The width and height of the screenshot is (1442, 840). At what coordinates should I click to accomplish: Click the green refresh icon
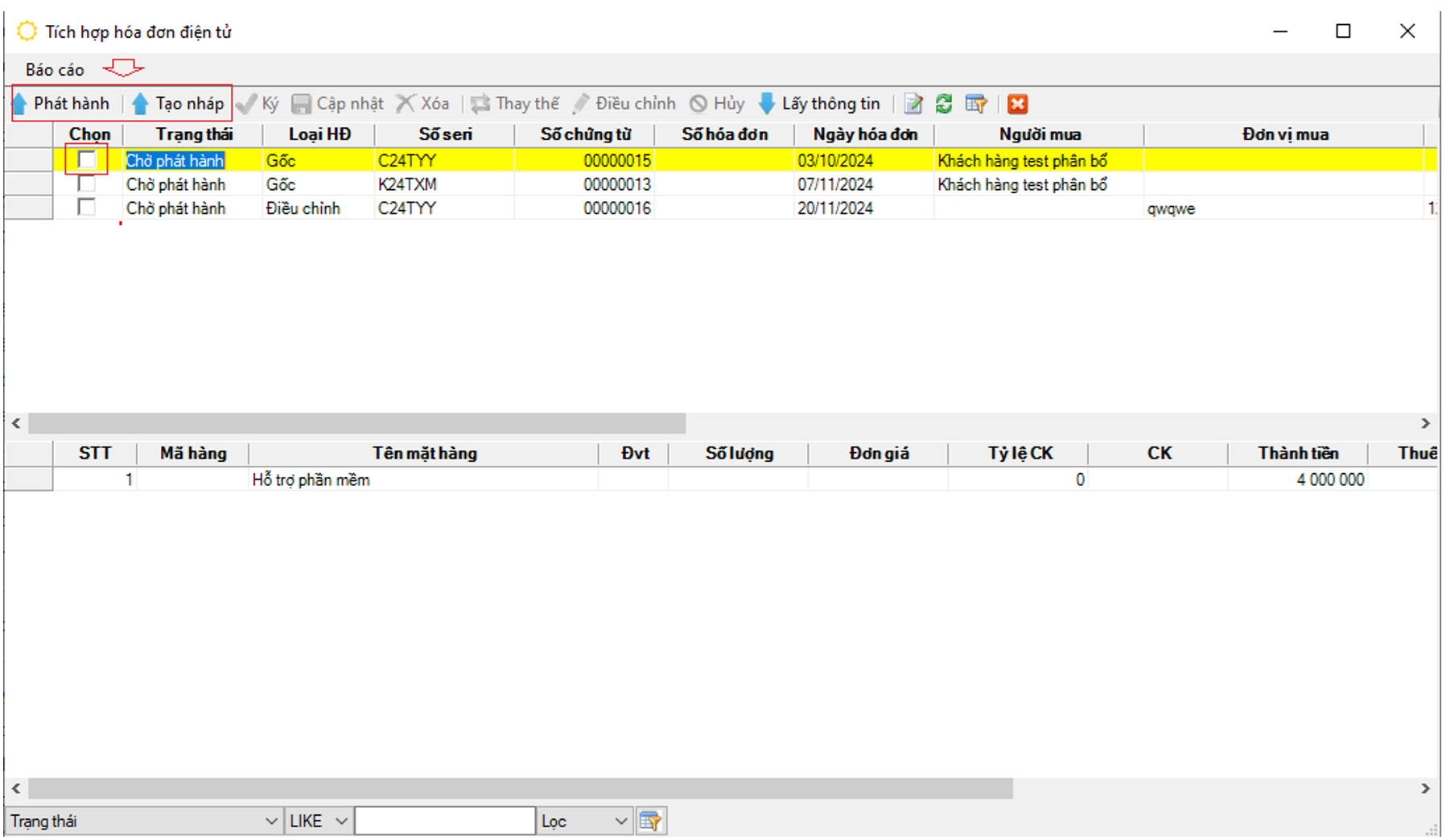pos(944,104)
